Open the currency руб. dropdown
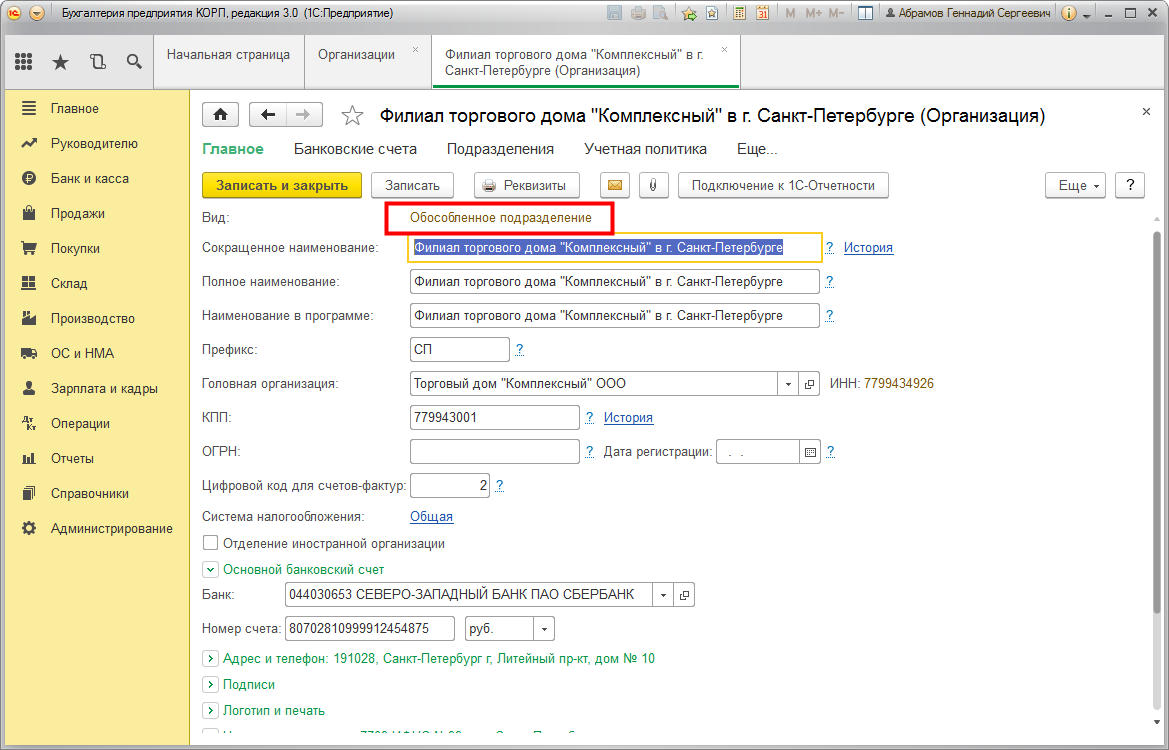Screen dimensions: 1169x750 pyautogui.click(x=544, y=628)
